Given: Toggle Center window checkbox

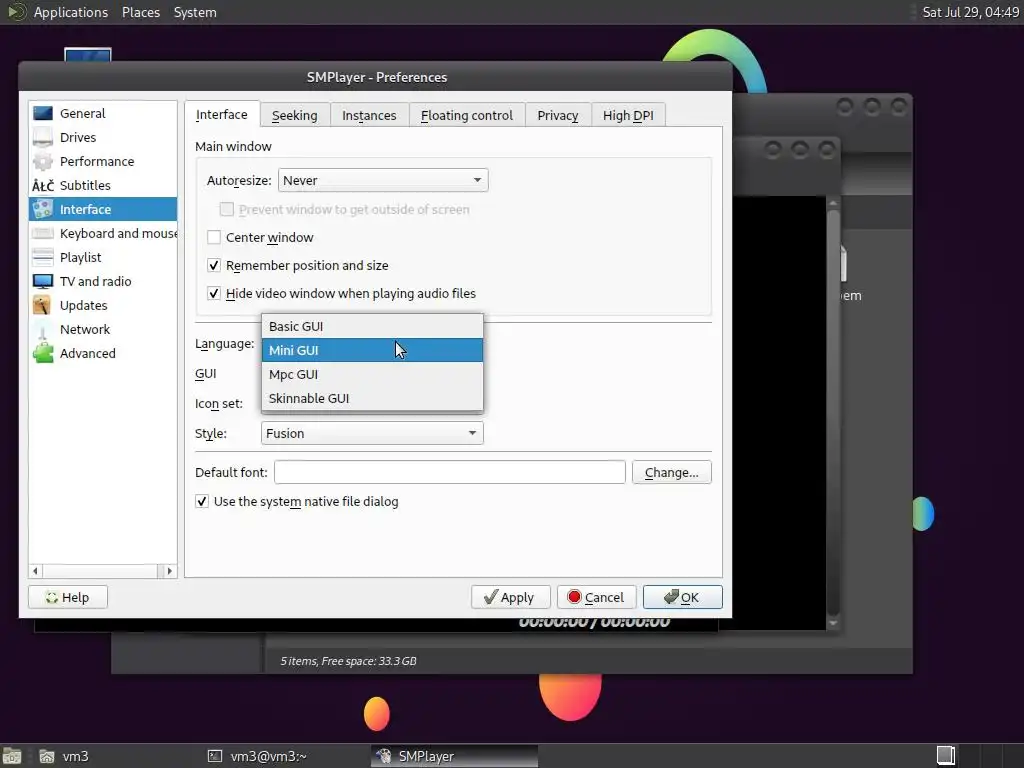Looking at the screenshot, I should click(214, 237).
